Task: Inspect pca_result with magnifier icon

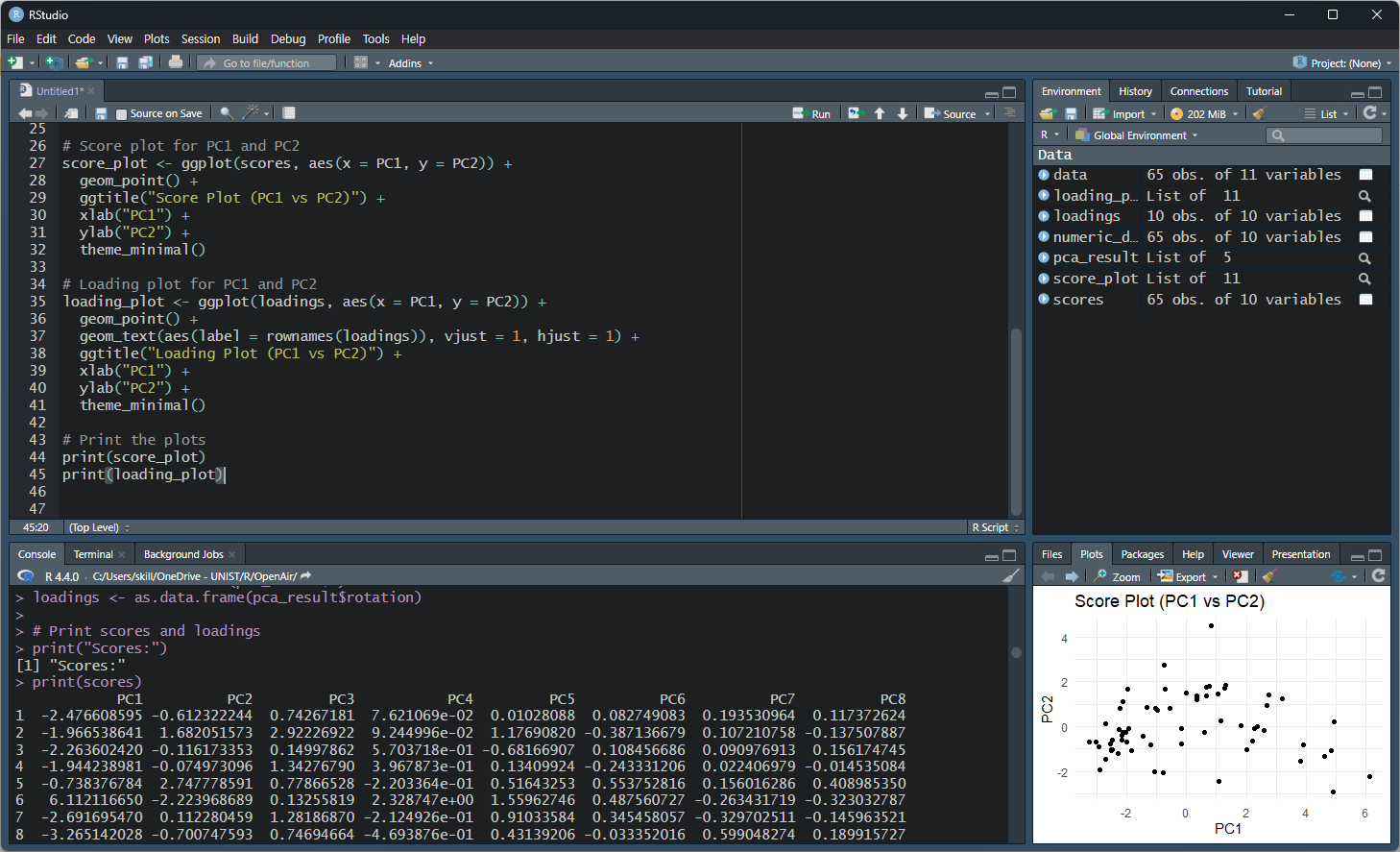Action: [1364, 258]
